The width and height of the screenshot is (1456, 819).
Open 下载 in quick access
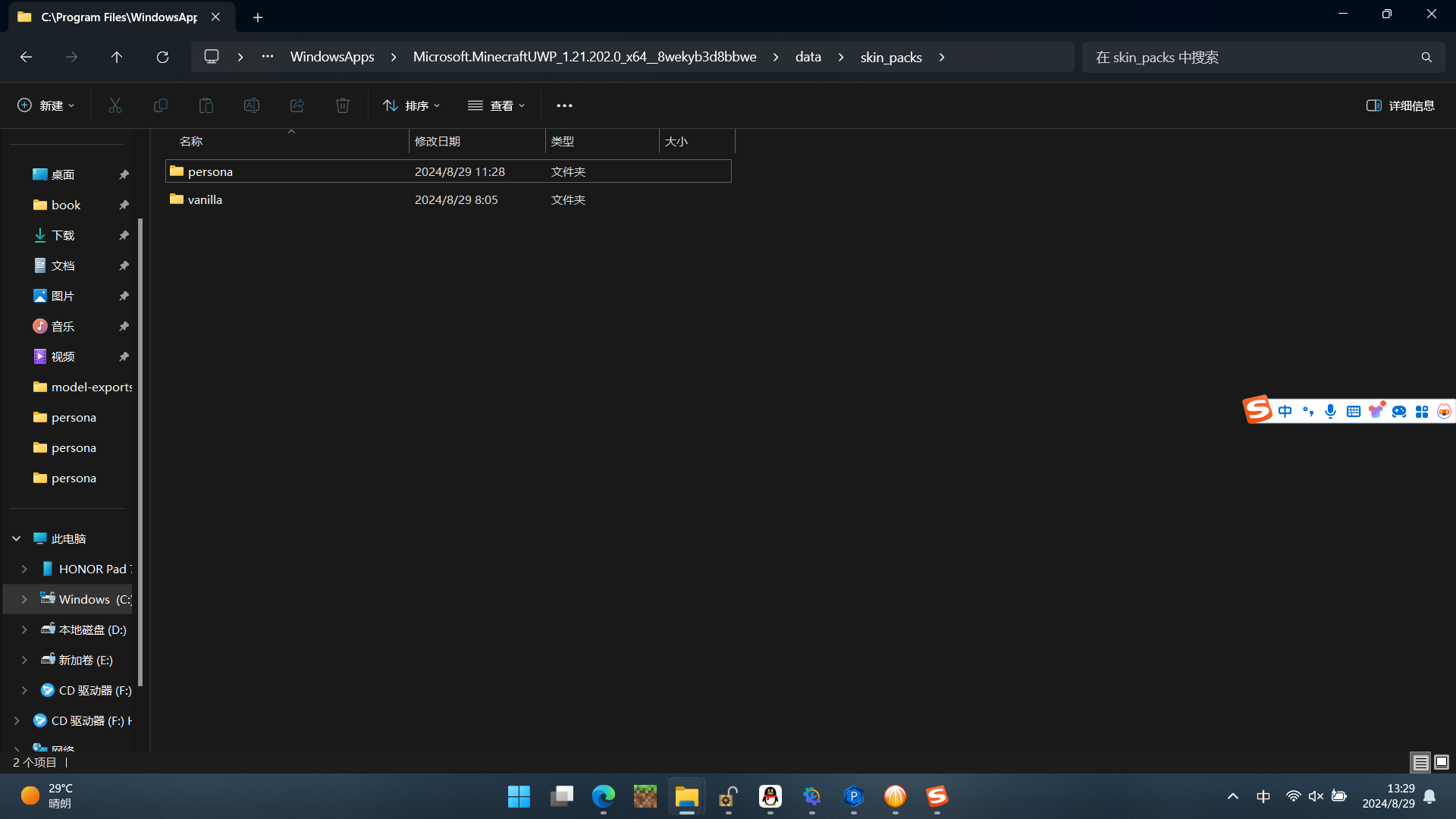[x=63, y=235]
